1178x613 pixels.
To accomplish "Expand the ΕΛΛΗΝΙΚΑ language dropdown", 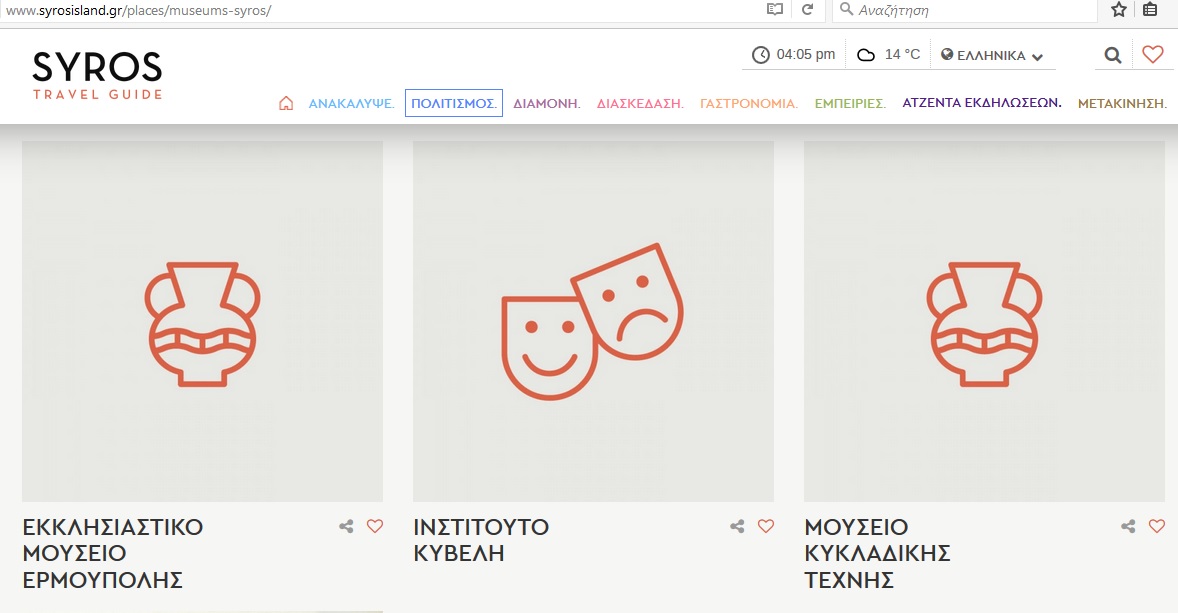I will coord(992,56).
